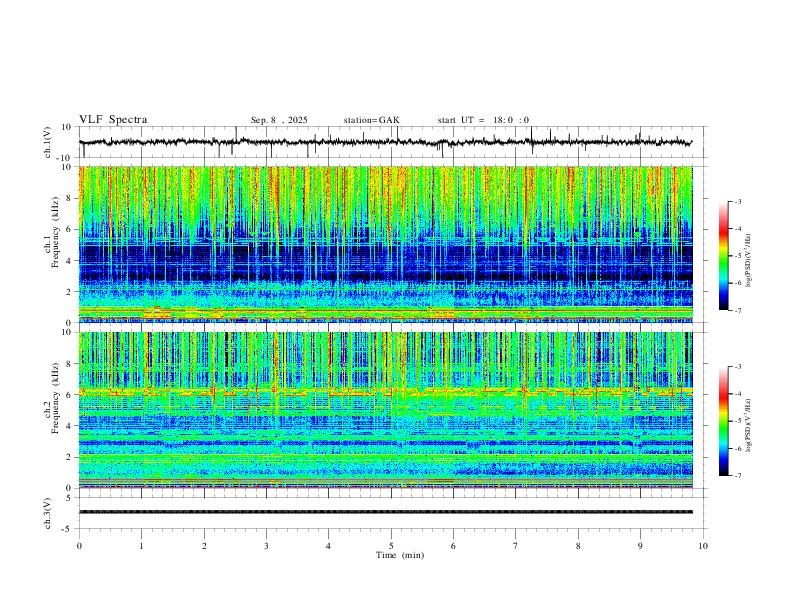Screen dimensions: 792x612
Task: Click the ch.1 spectrogram color scale bar
Action: click(x=723, y=256)
